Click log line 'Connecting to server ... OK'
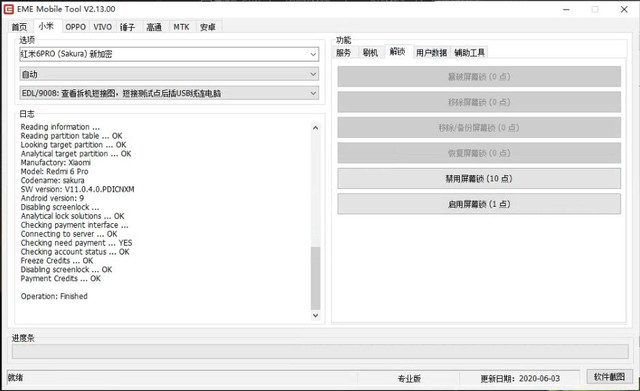 69,234
